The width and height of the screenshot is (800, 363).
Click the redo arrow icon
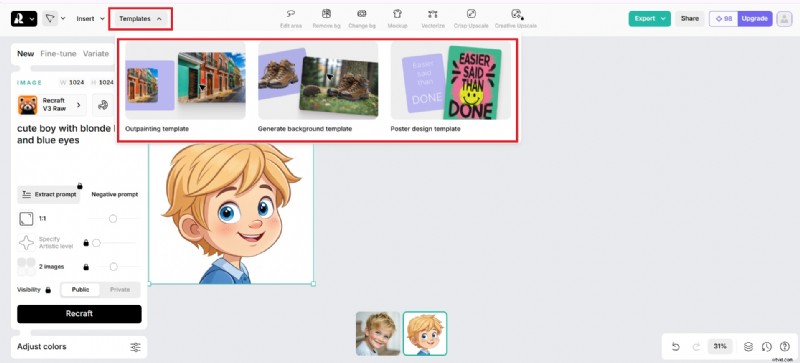tap(696, 347)
